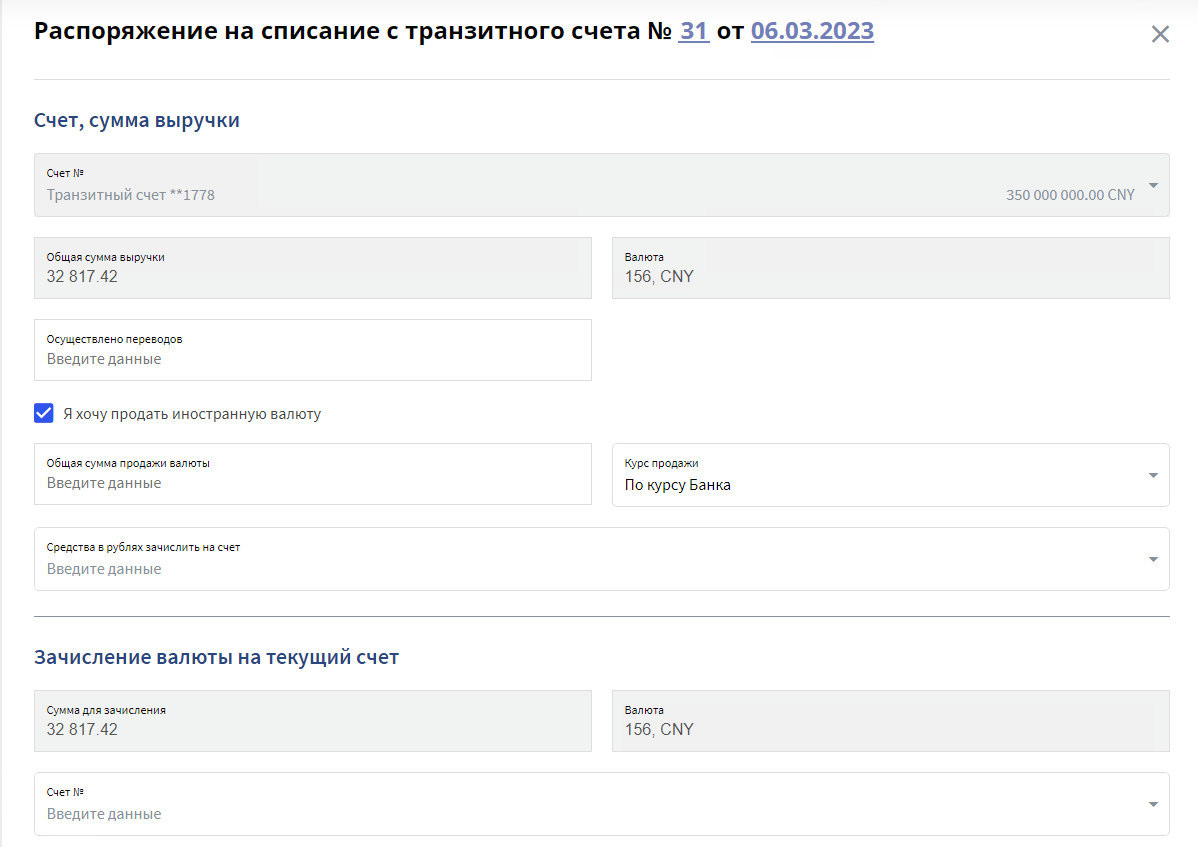Click 'Сумма для зачисления' field showing 32 817.42
The image size is (1198, 847).
312,721
